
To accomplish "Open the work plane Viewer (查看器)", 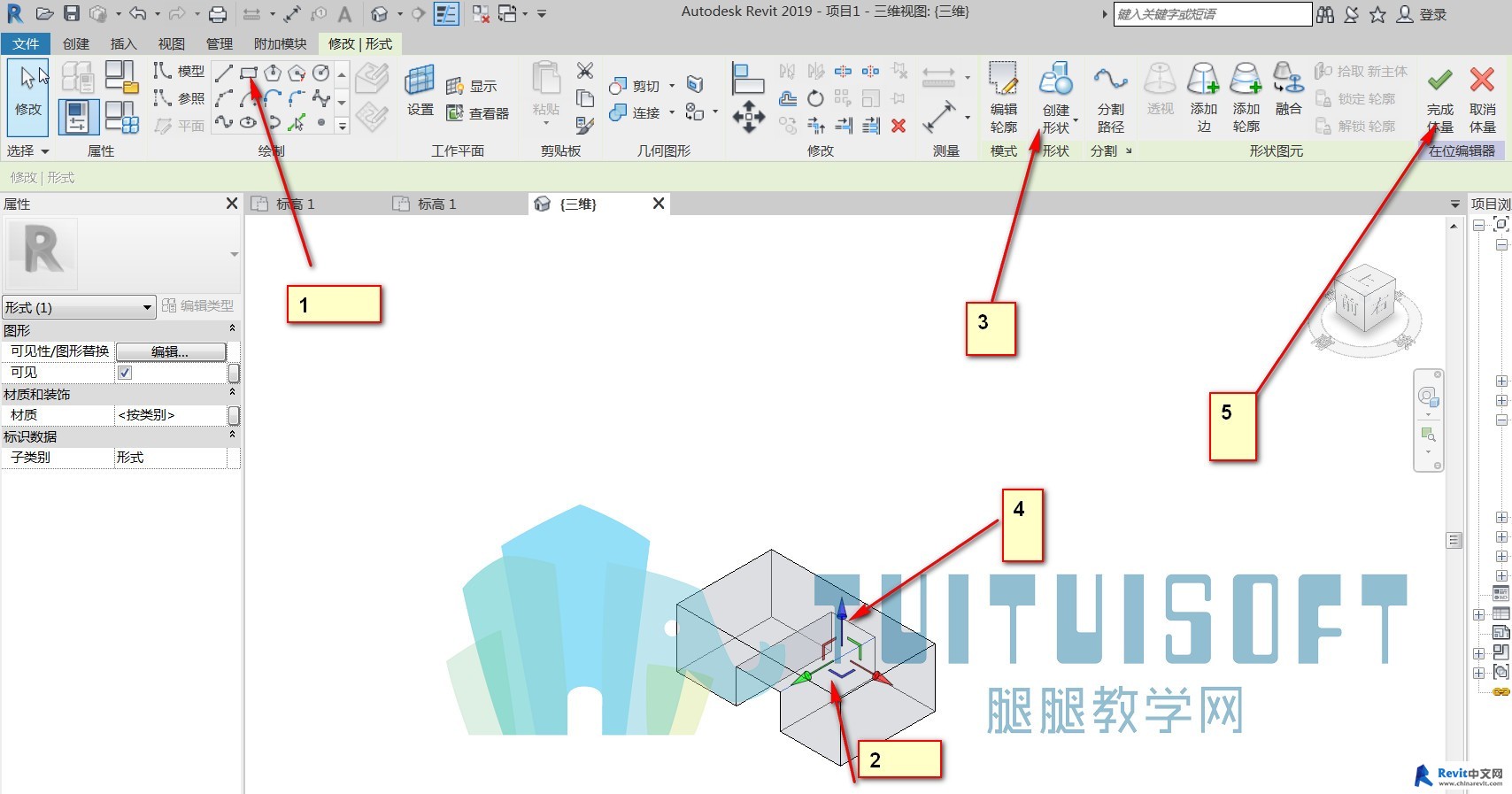I will coord(478,113).
